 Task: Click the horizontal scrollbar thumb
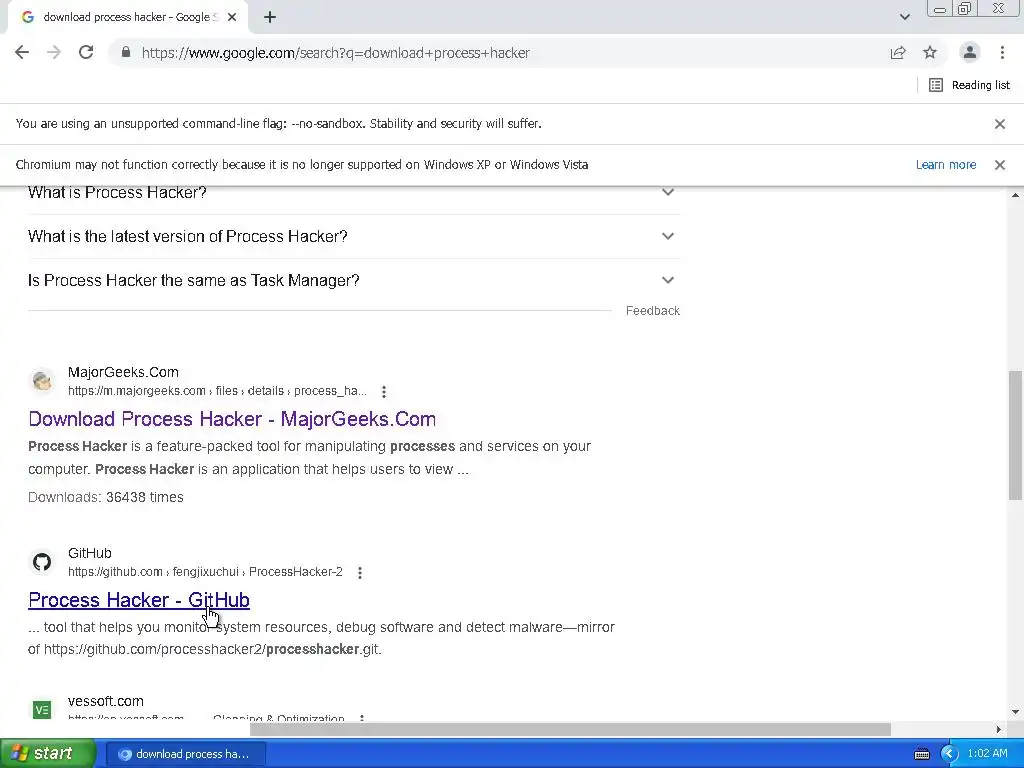(x=570, y=729)
